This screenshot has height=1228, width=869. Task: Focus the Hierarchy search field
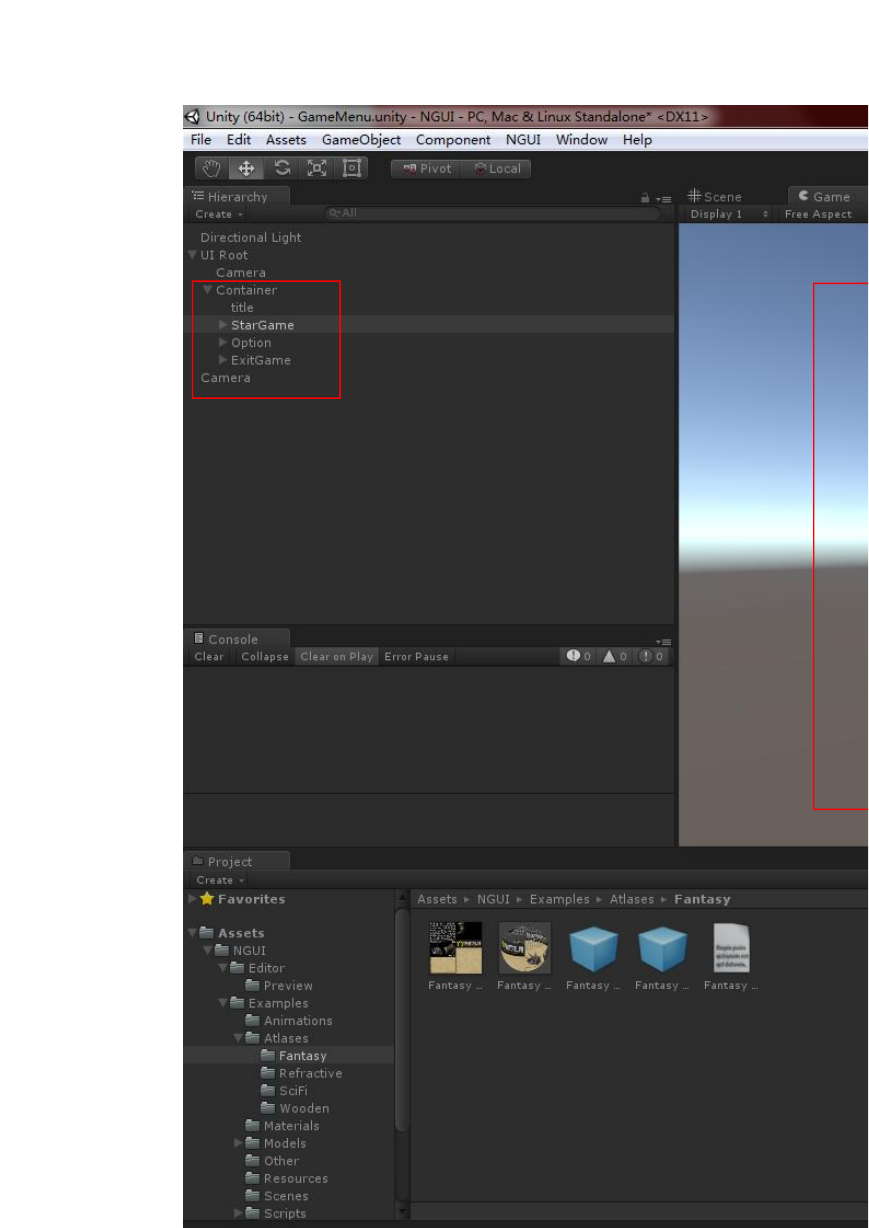[493, 214]
